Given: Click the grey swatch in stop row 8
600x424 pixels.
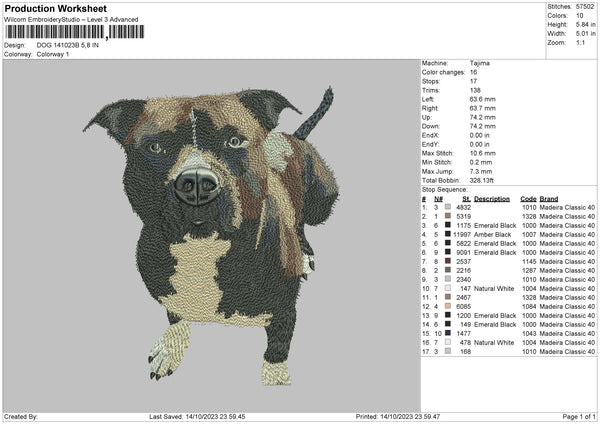Looking at the screenshot, I should pos(447,270).
